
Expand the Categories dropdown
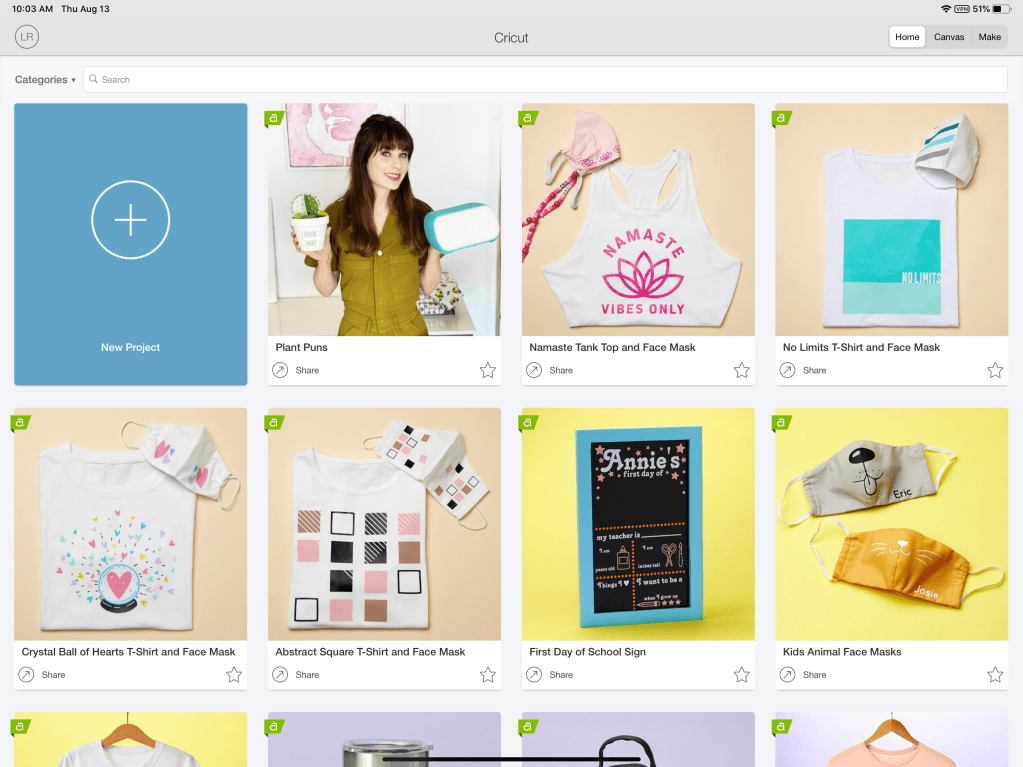point(45,80)
